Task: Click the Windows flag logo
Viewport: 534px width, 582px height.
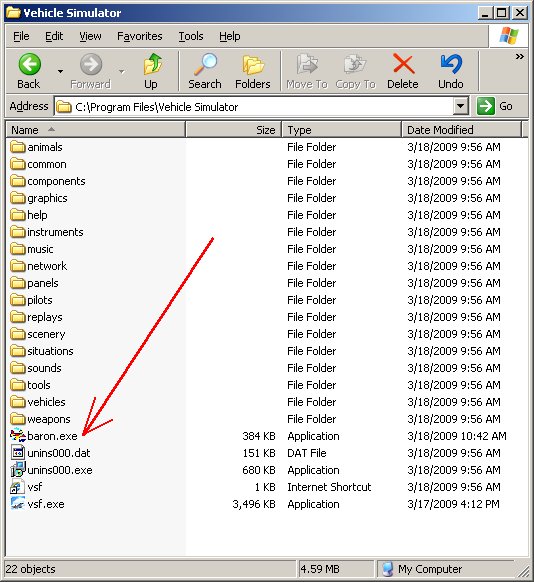Action: pos(509,36)
